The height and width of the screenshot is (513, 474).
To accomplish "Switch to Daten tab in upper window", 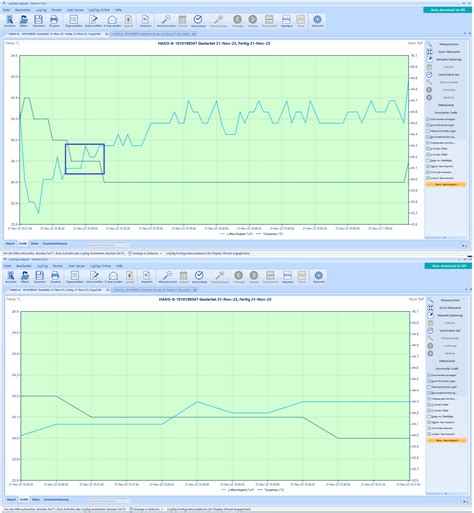I will pyautogui.click(x=35, y=244).
